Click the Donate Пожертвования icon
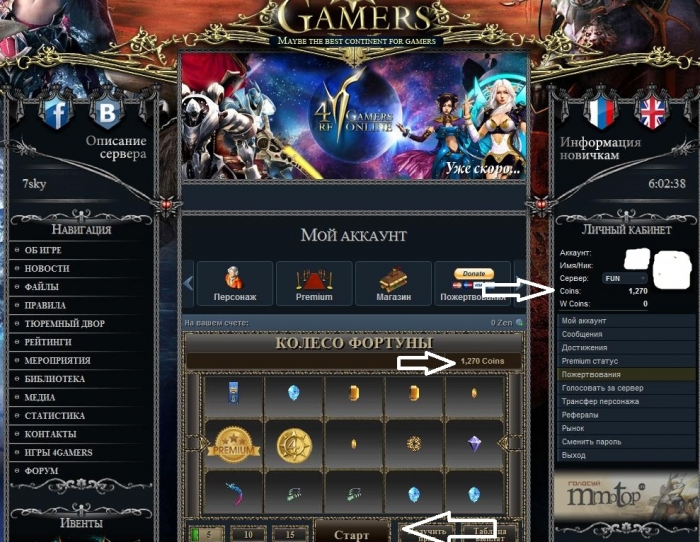 (x=472, y=284)
